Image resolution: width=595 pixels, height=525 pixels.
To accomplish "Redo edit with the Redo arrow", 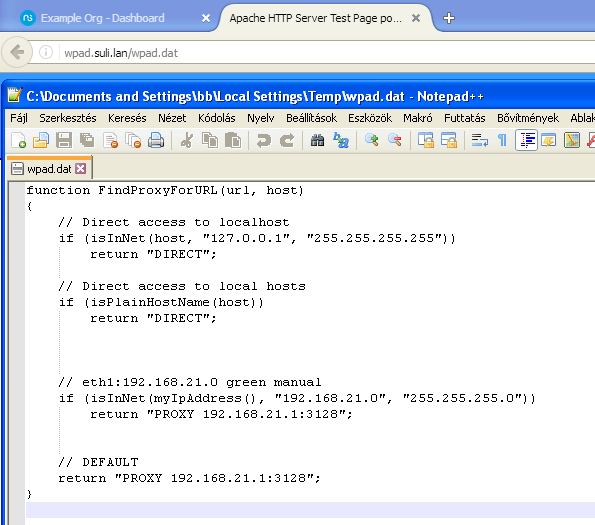I will pyautogui.click(x=287, y=140).
